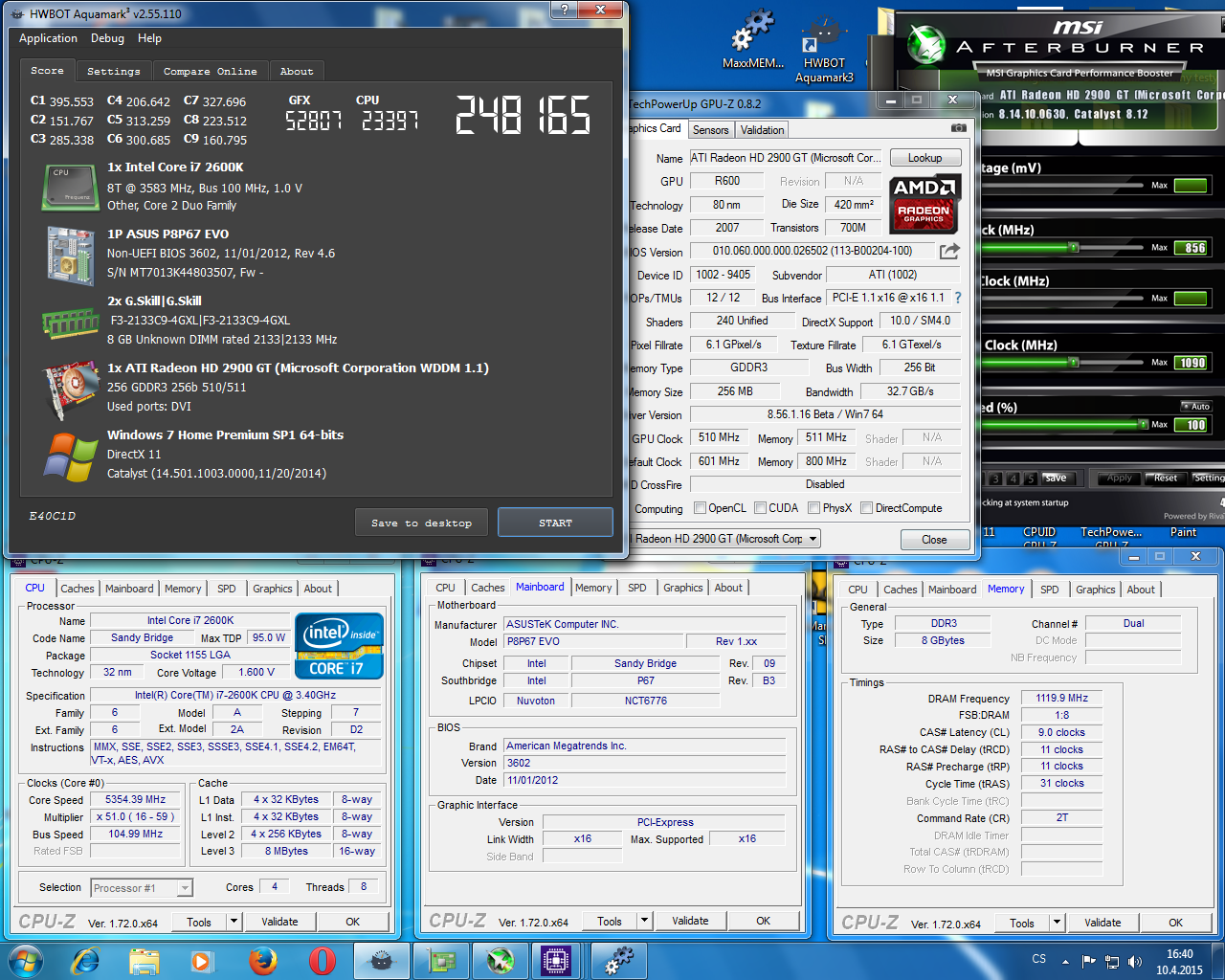1225x980 pixels.
Task: Click the volume speaker tray icon
Action: pos(1135,961)
